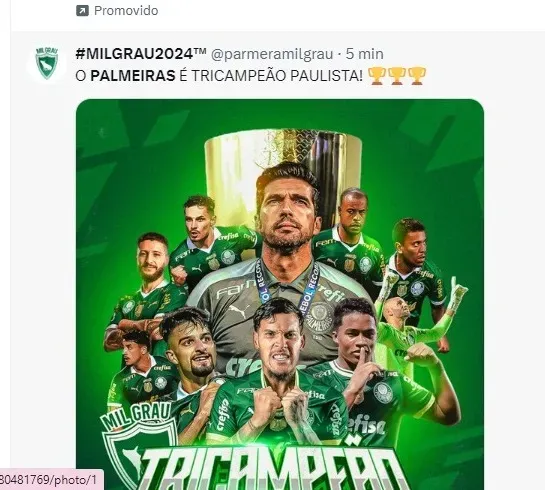Click the 5 min timestamp

tap(365, 54)
